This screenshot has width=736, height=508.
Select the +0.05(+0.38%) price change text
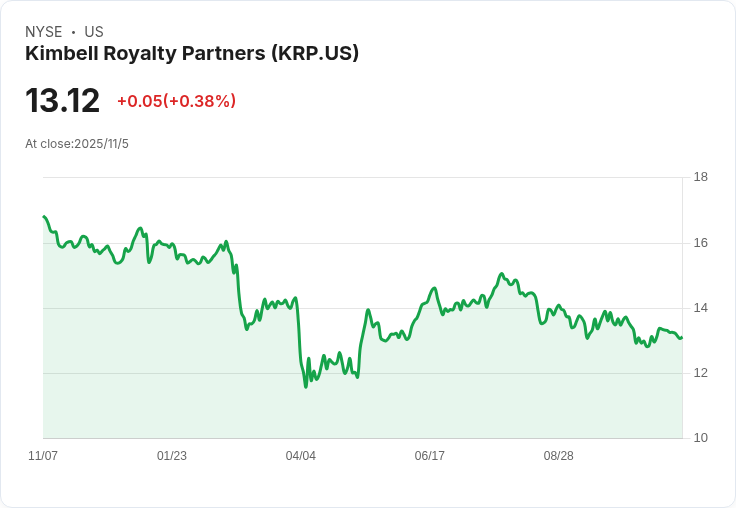point(176,101)
